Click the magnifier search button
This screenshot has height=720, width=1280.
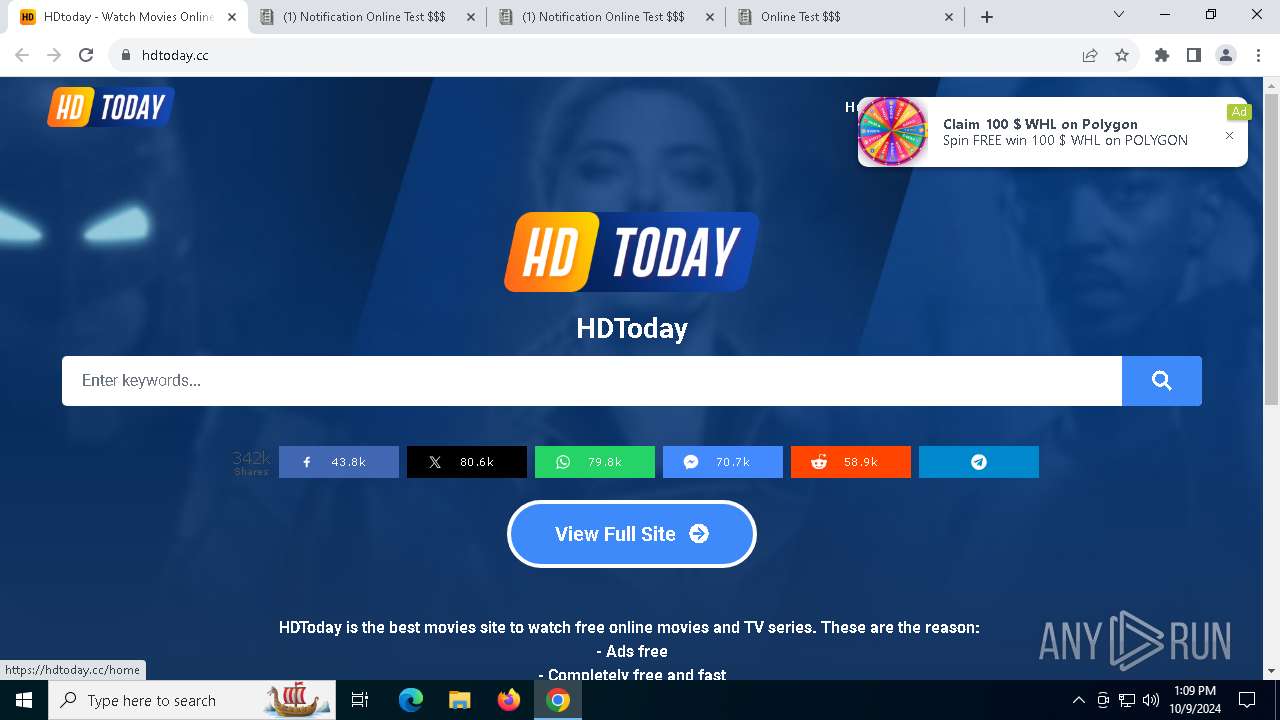pyautogui.click(x=1161, y=381)
